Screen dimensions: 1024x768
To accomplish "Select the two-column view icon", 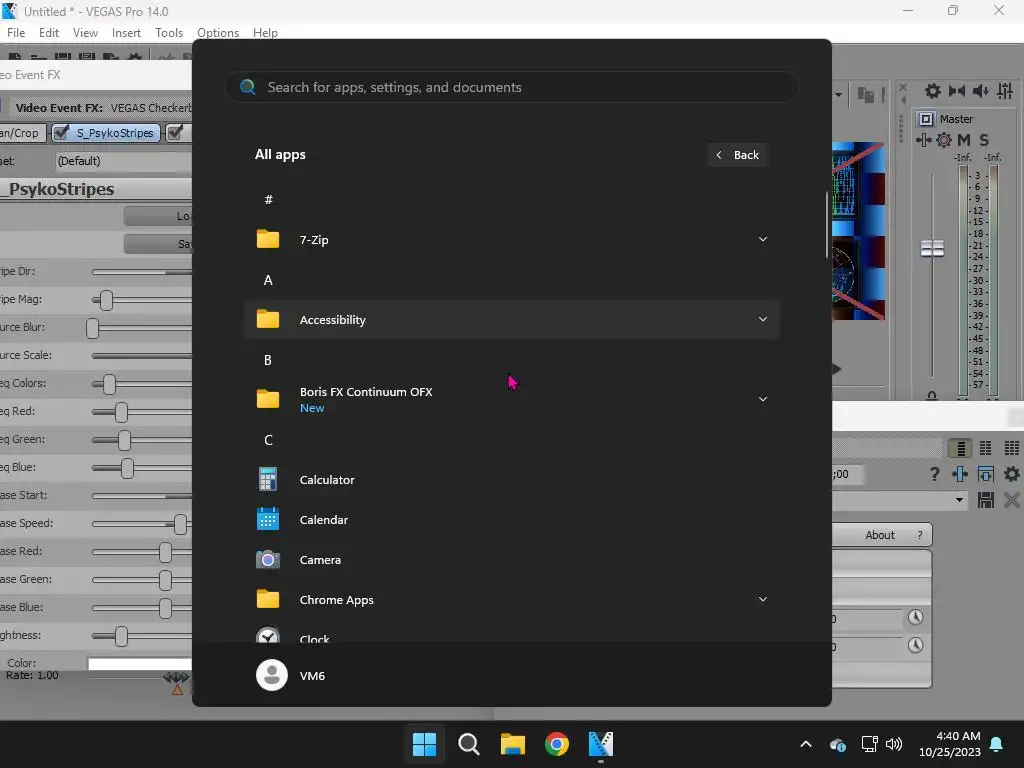I will [x=985, y=448].
